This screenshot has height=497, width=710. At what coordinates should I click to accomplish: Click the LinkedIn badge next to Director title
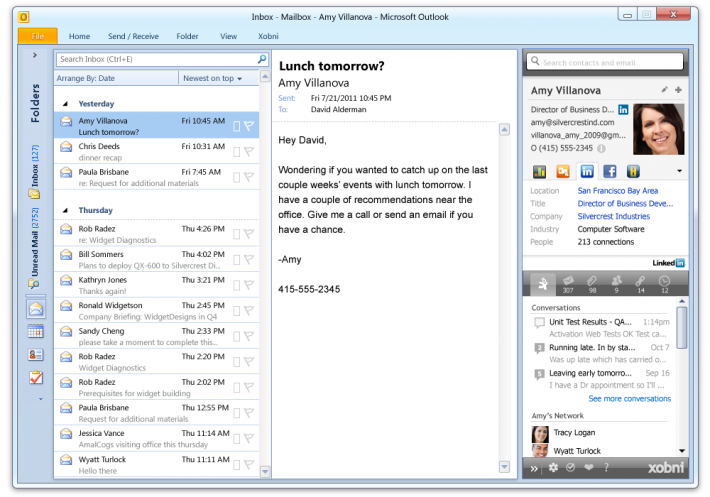pos(623,110)
